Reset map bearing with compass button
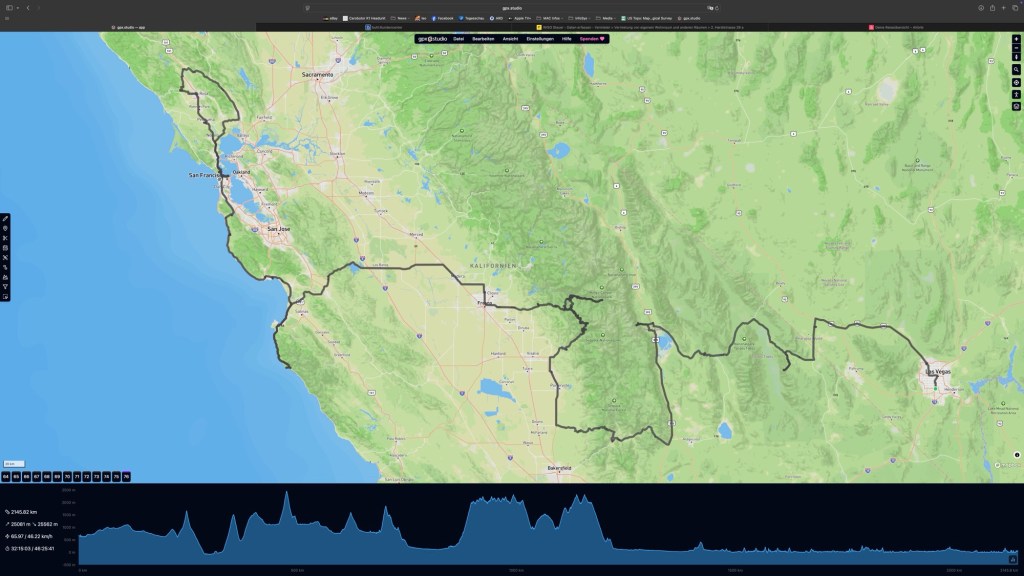Viewport: 1024px width, 576px height. pyautogui.click(x=1016, y=57)
